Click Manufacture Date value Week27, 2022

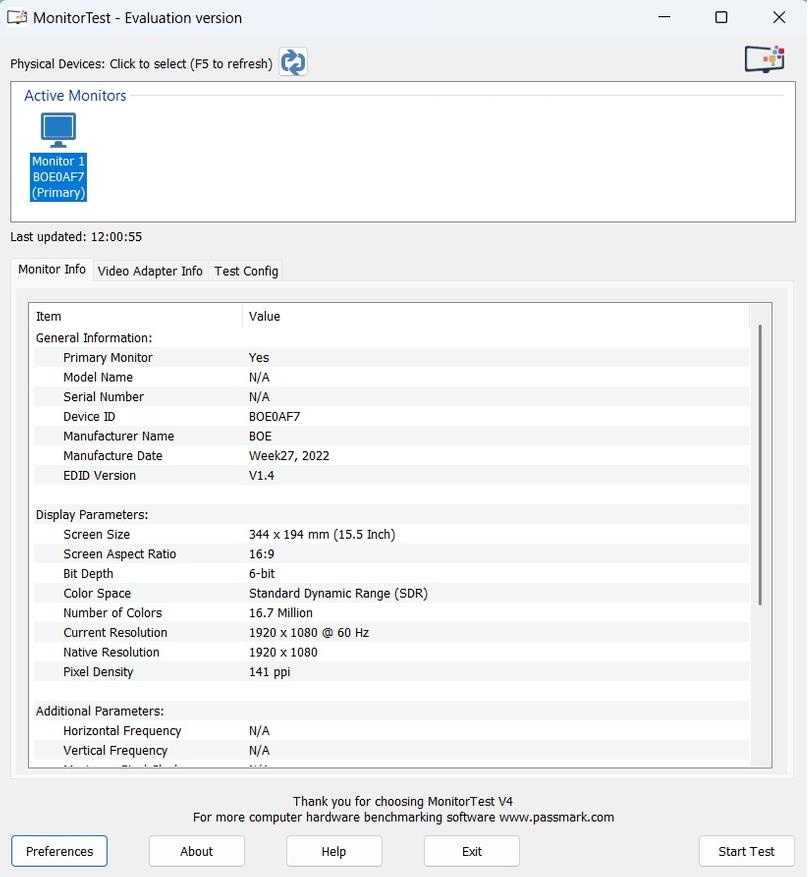(289, 456)
